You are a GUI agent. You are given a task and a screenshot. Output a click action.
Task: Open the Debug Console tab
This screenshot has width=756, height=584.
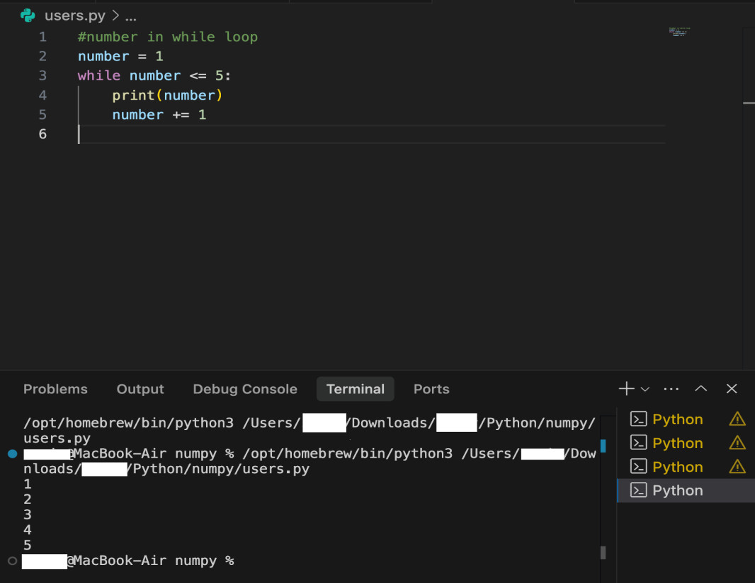point(245,389)
